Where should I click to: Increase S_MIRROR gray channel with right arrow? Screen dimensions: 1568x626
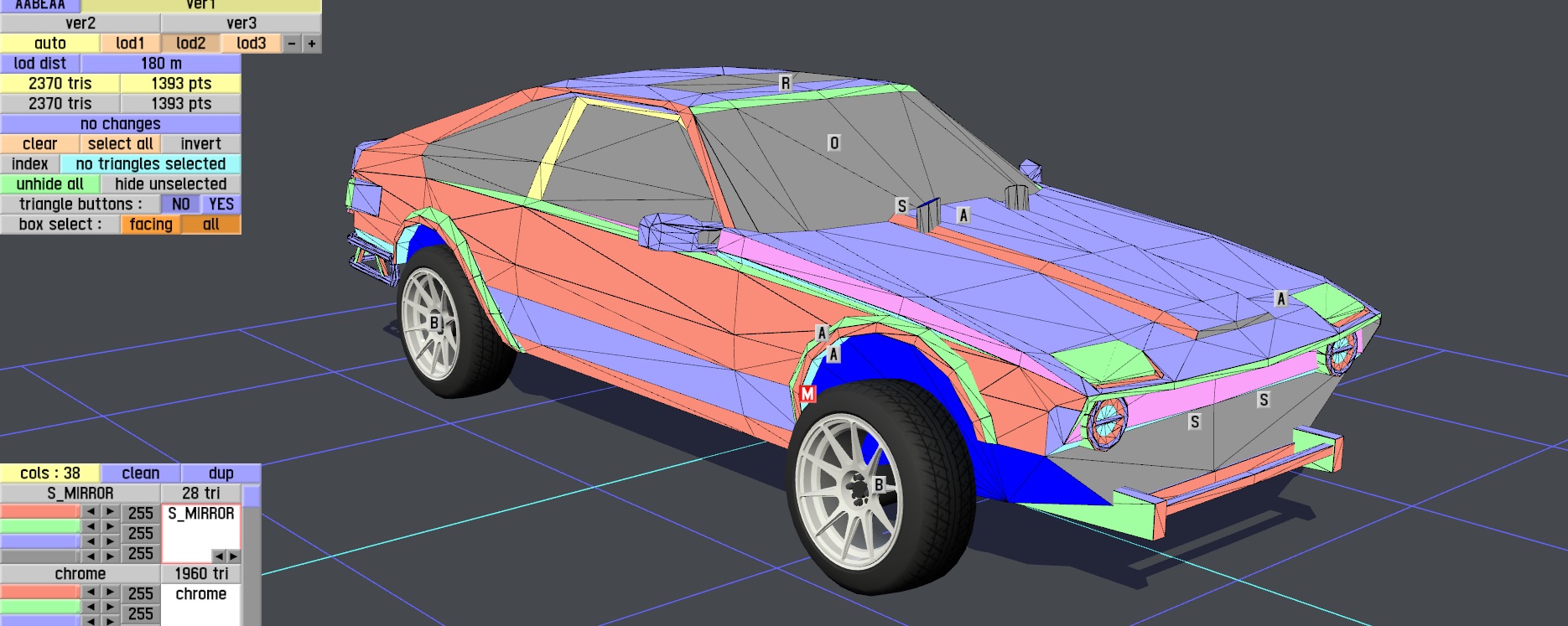(110, 556)
